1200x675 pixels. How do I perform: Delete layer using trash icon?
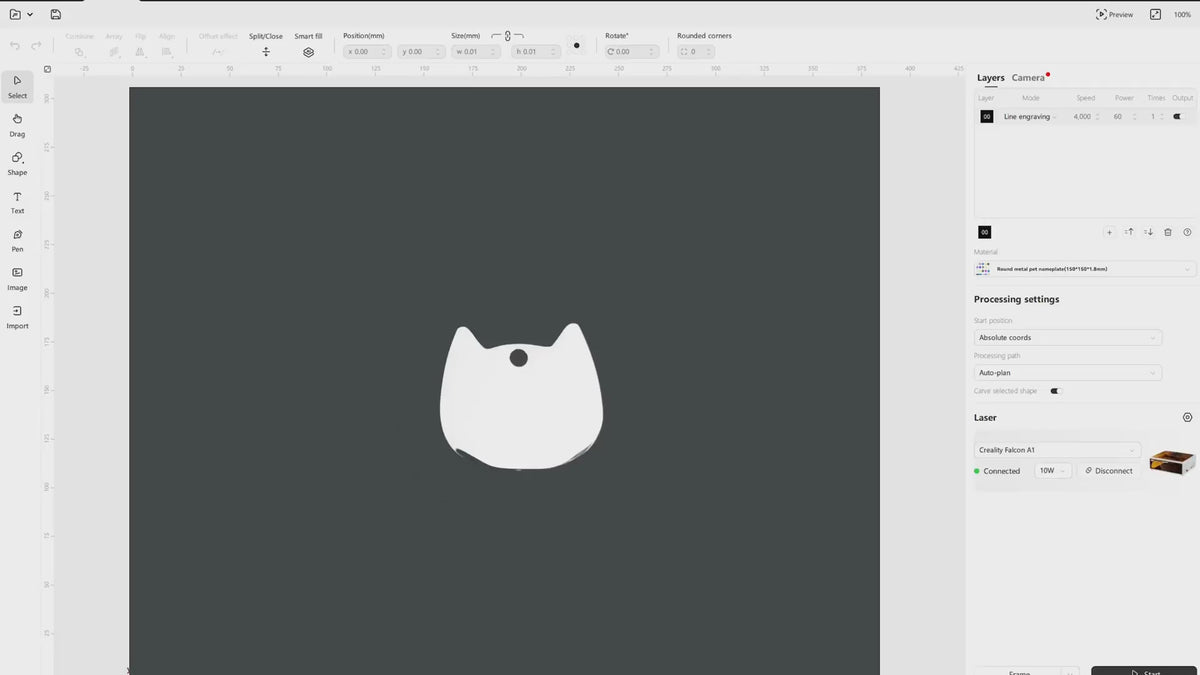click(x=1168, y=232)
